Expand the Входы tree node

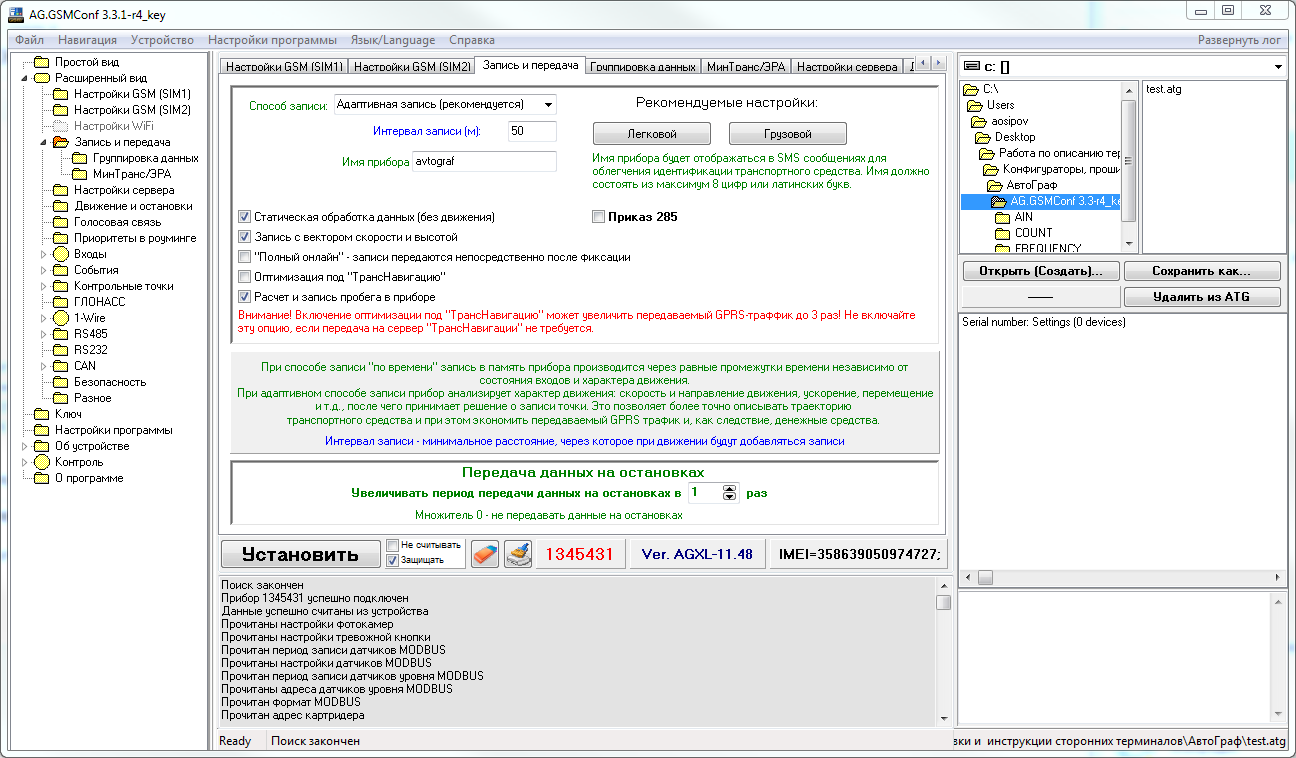pos(43,254)
